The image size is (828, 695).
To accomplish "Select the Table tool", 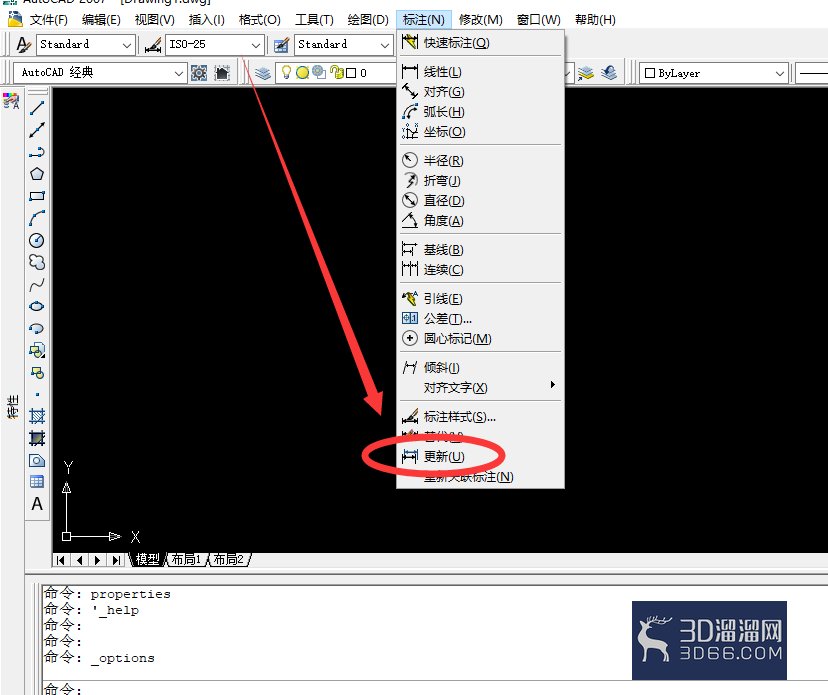I will (37, 482).
